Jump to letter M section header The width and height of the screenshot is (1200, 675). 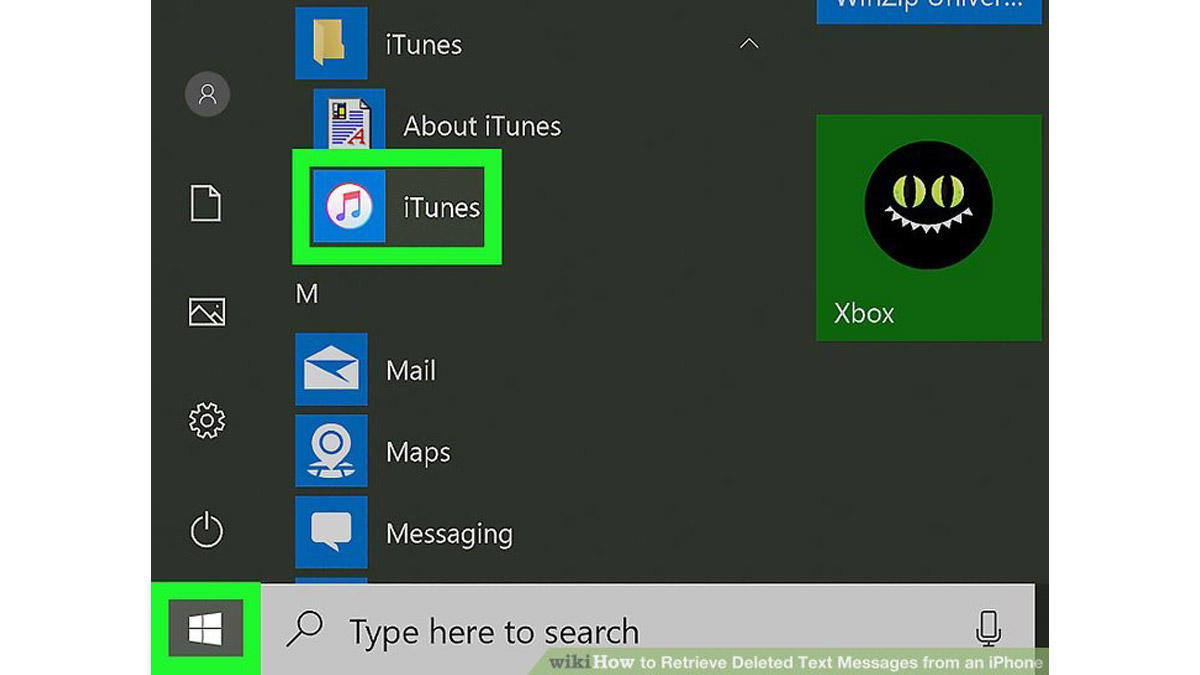click(x=307, y=294)
